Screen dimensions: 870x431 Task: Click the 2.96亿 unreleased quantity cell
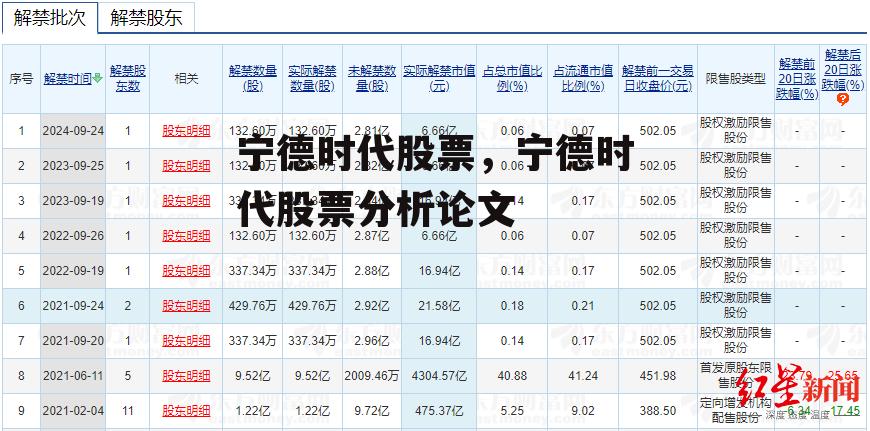(372, 341)
